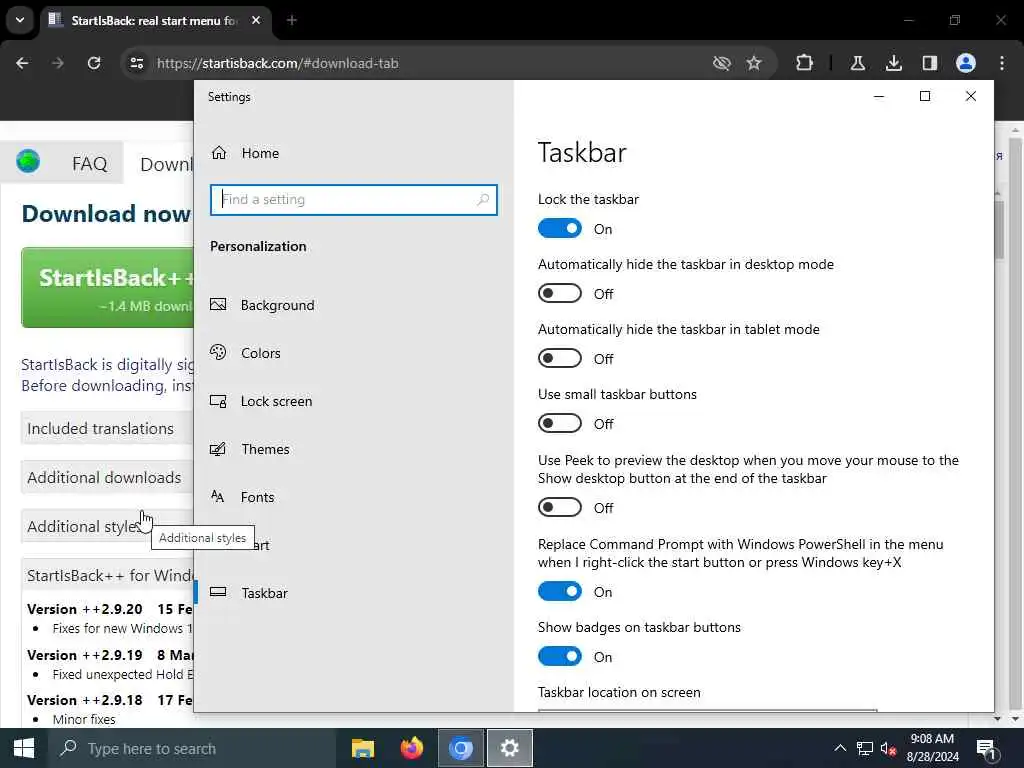
Task: Reload the StartIsBack page
Action: [x=94, y=63]
